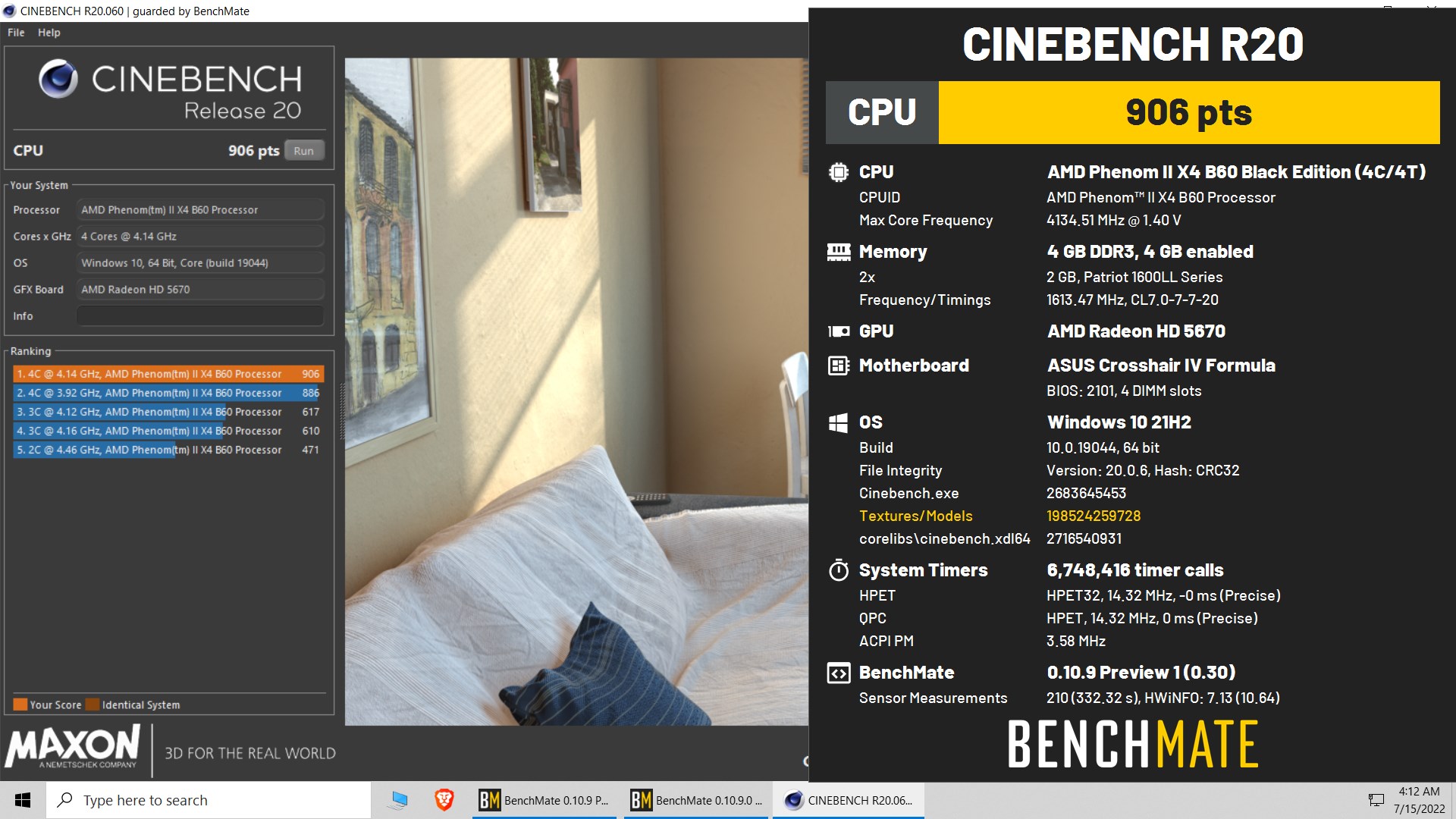Screen dimensions: 1456x819
Task: Click the BENCHMATE logo at panel bottom
Action: pos(1132,745)
